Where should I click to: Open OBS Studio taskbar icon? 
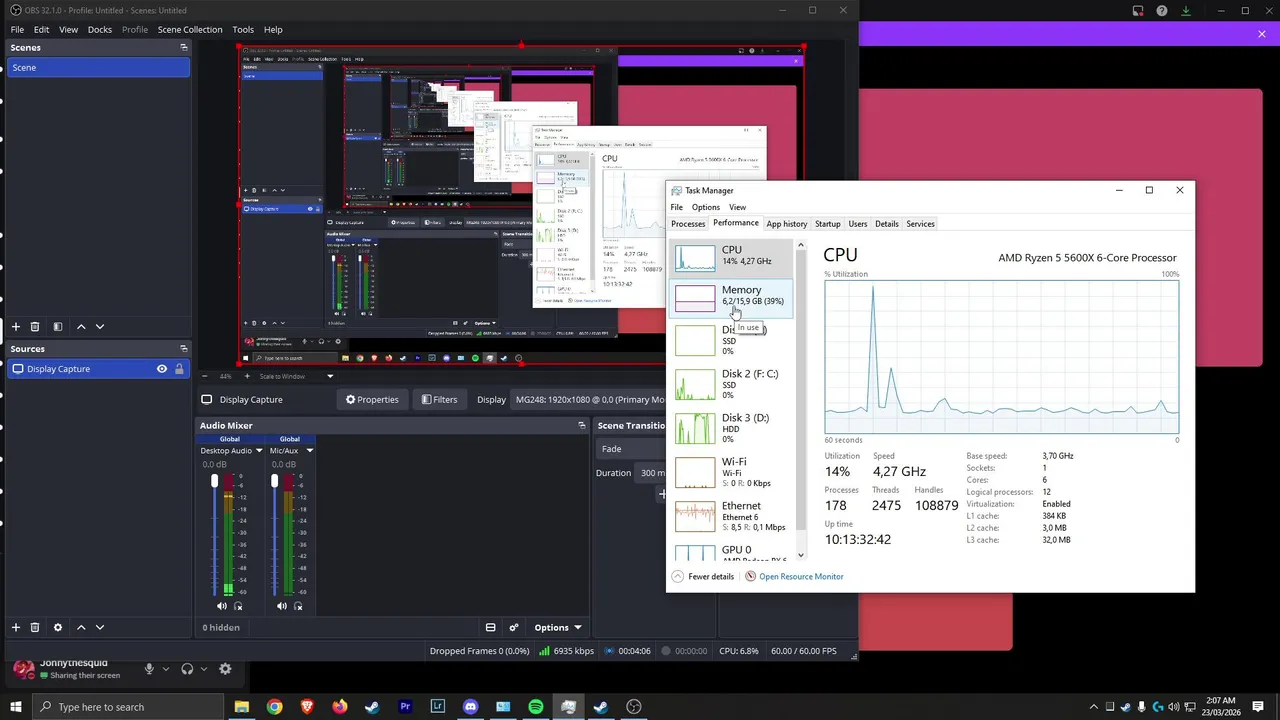(x=634, y=707)
